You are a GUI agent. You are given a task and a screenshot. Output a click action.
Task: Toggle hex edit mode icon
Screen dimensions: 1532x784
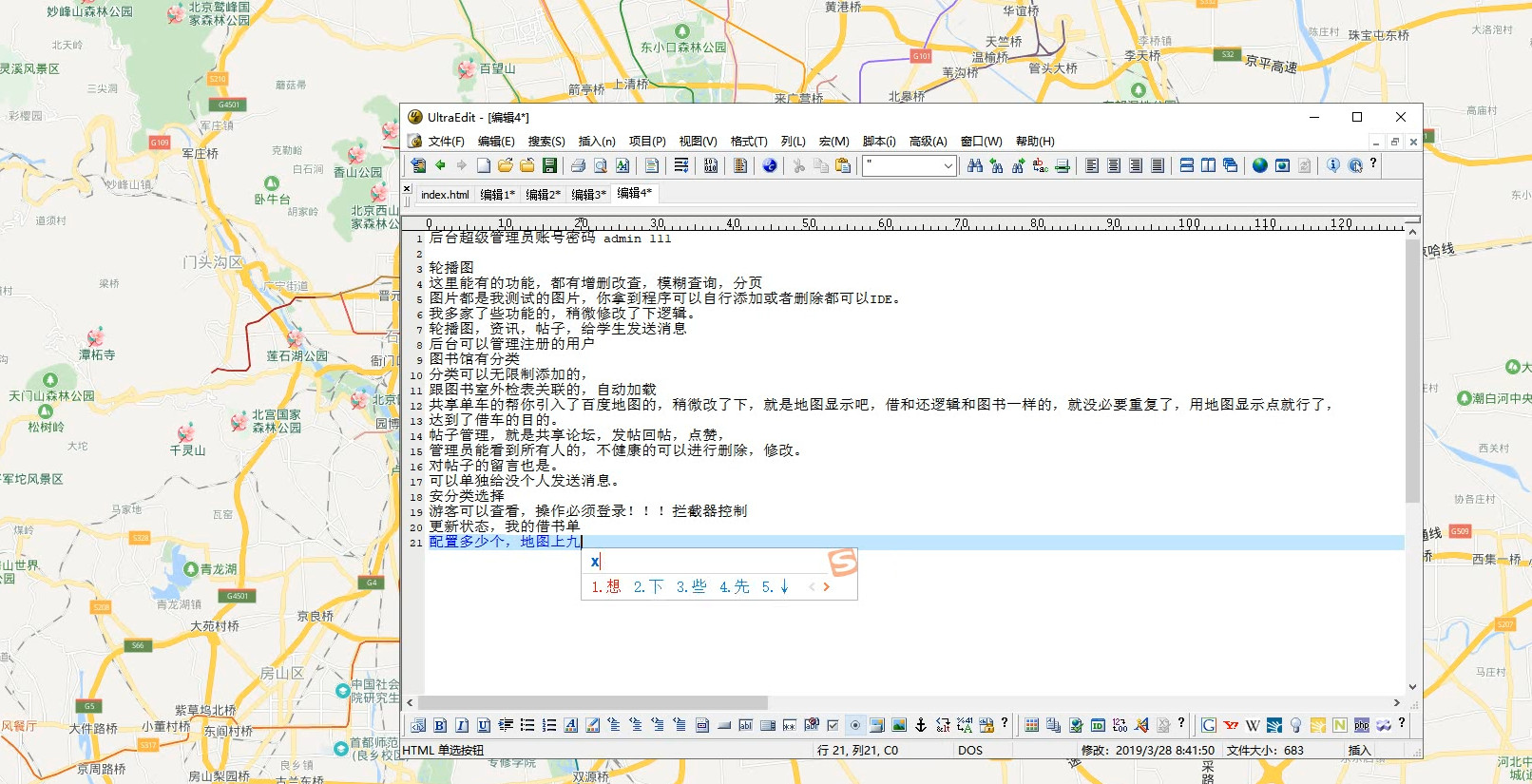tap(711, 165)
